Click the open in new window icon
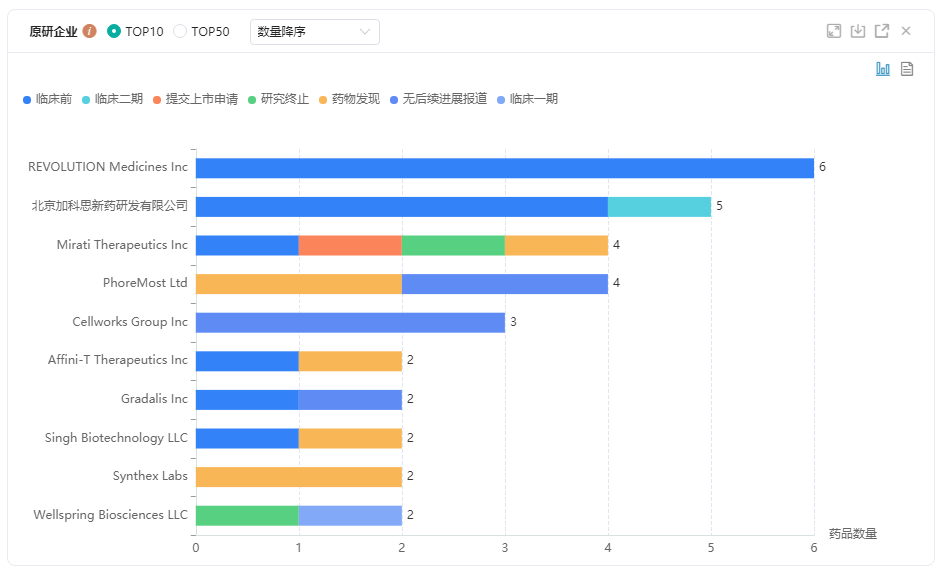The image size is (943, 573). 882,31
